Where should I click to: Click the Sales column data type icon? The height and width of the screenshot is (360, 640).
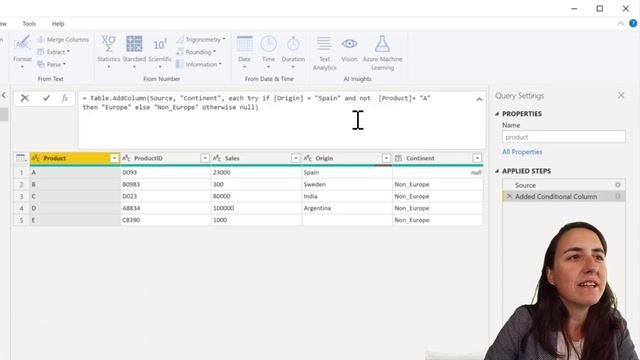(217, 158)
